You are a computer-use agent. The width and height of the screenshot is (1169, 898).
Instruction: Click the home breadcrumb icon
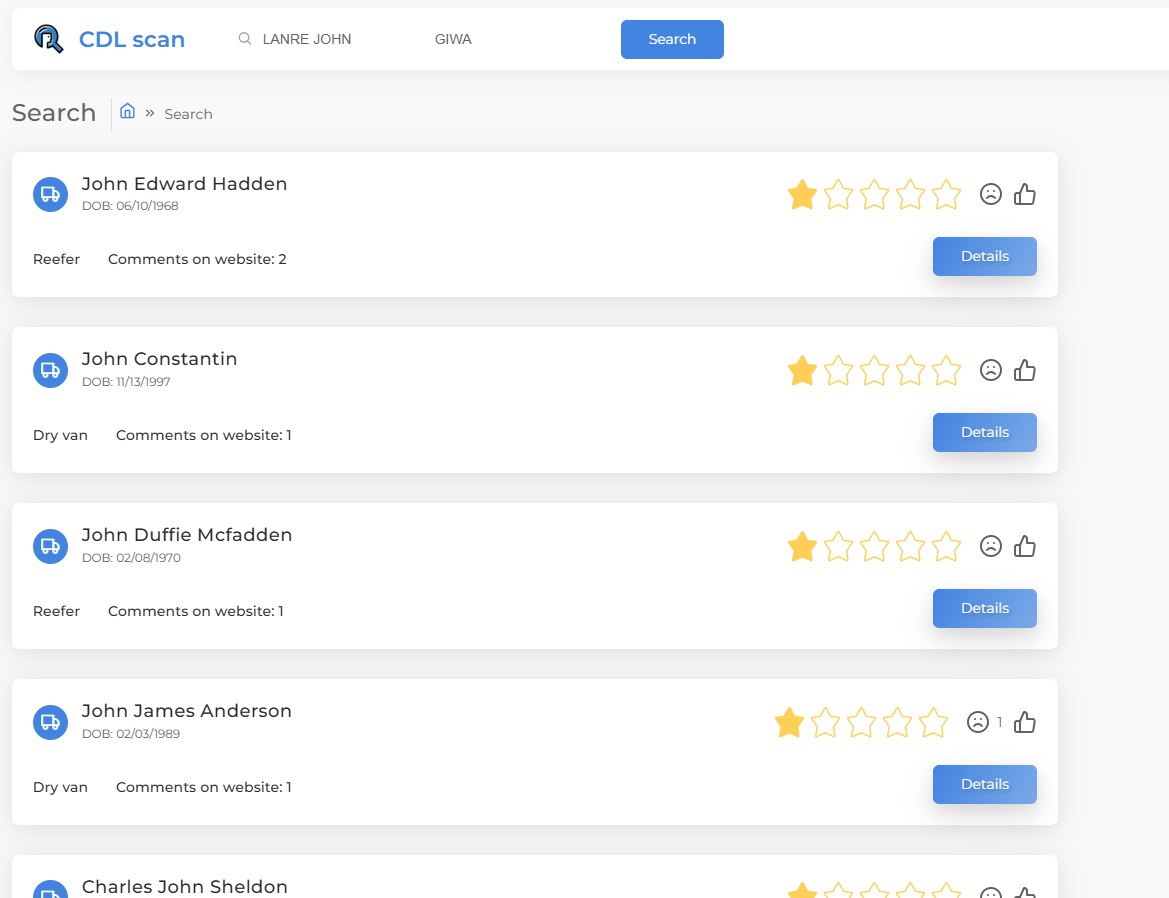coord(127,111)
